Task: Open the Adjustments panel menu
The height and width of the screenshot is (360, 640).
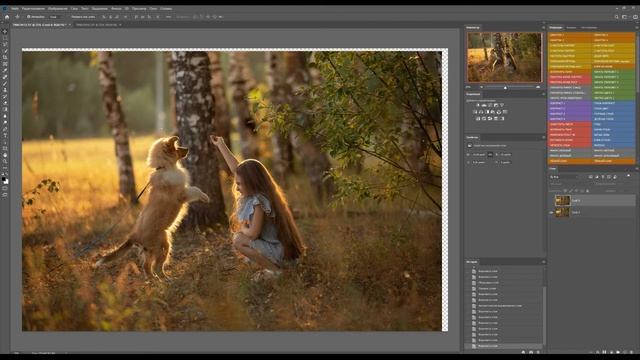Action: tap(543, 94)
